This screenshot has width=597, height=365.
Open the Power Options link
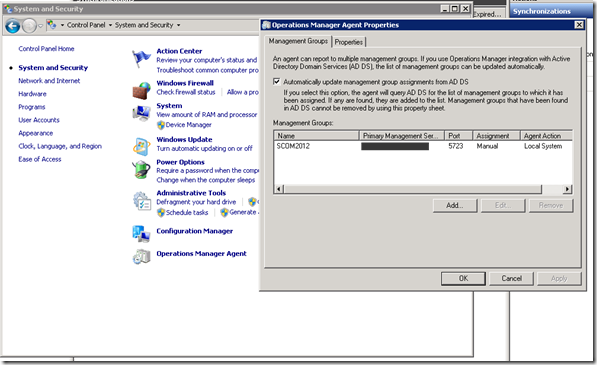[180, 162]
